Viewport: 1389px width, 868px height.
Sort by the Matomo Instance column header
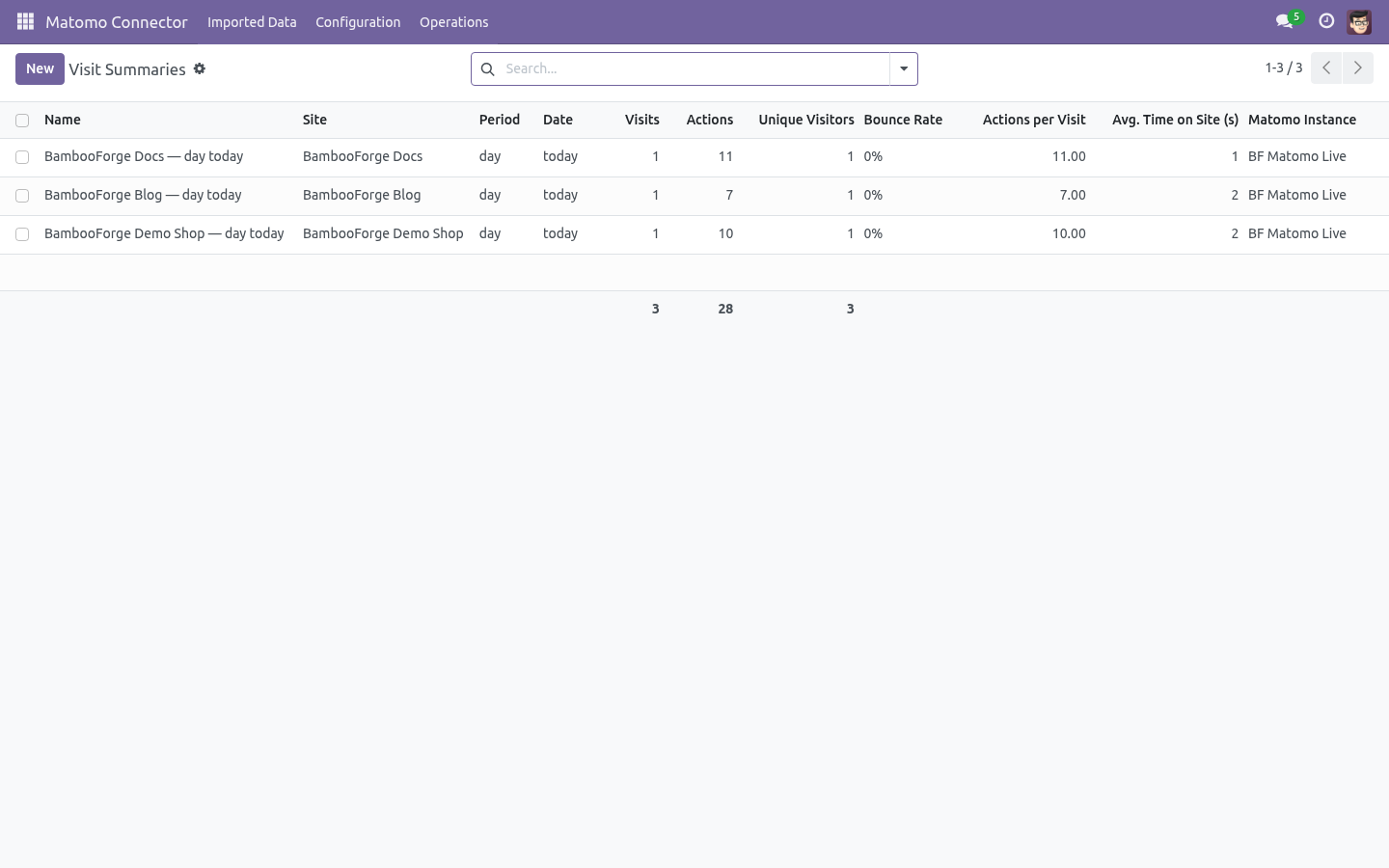tap(1302, 120)
